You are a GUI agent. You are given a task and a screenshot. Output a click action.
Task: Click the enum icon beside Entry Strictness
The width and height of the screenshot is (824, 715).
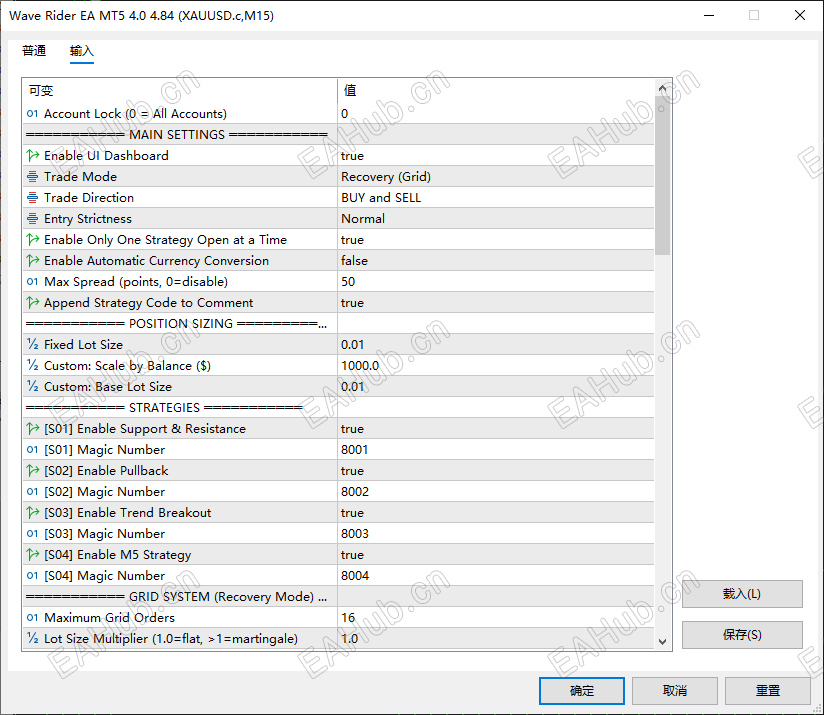tap(33, 219)
